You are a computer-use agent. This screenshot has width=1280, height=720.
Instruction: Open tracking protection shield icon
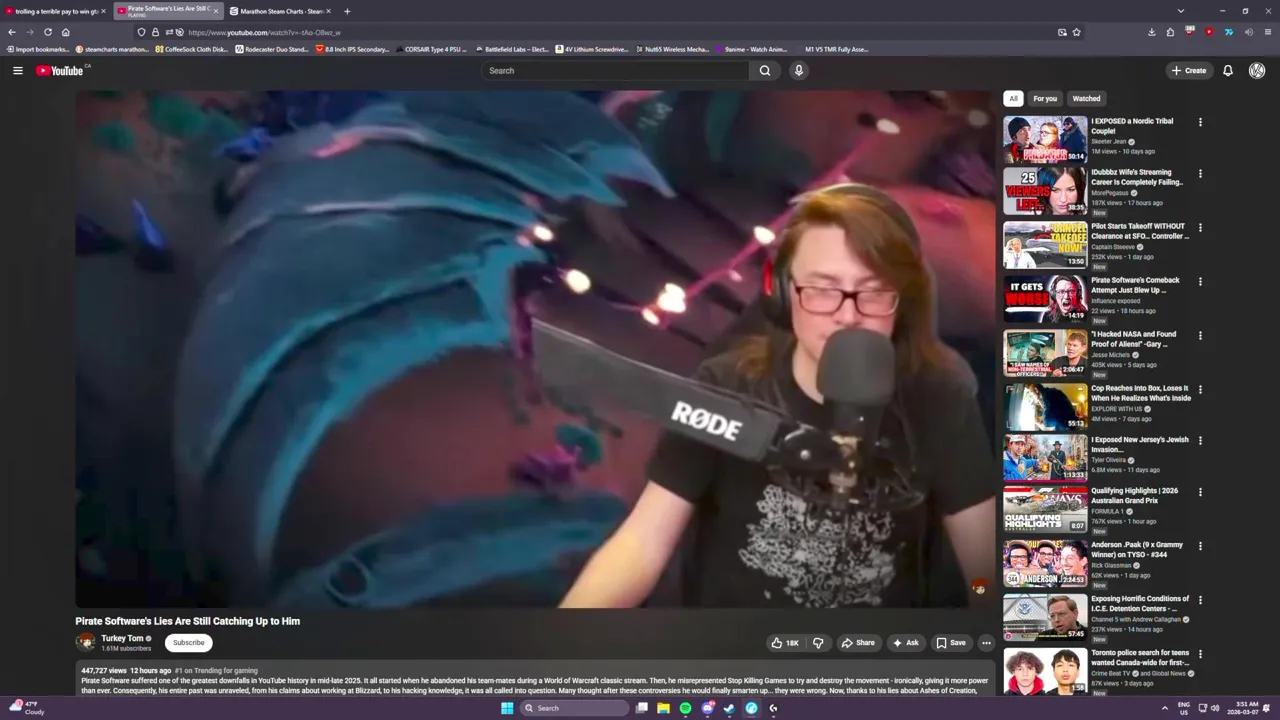click(x=141, y=32)
